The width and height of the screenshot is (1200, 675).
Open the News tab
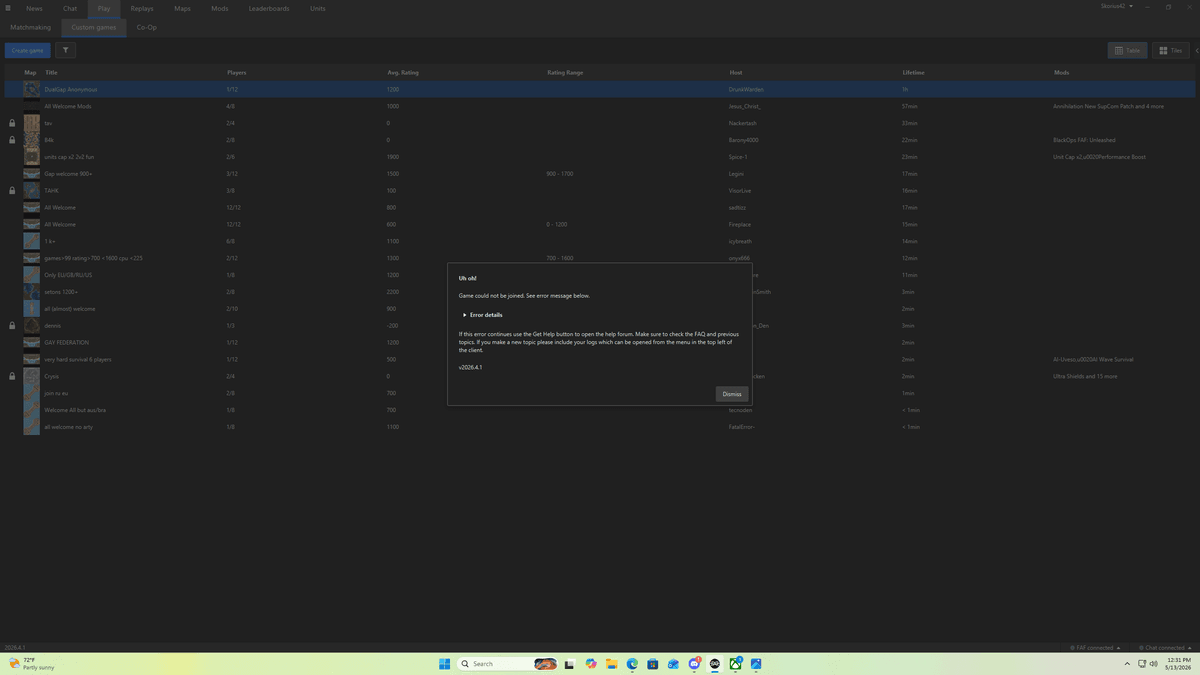[x=34, y=8]
